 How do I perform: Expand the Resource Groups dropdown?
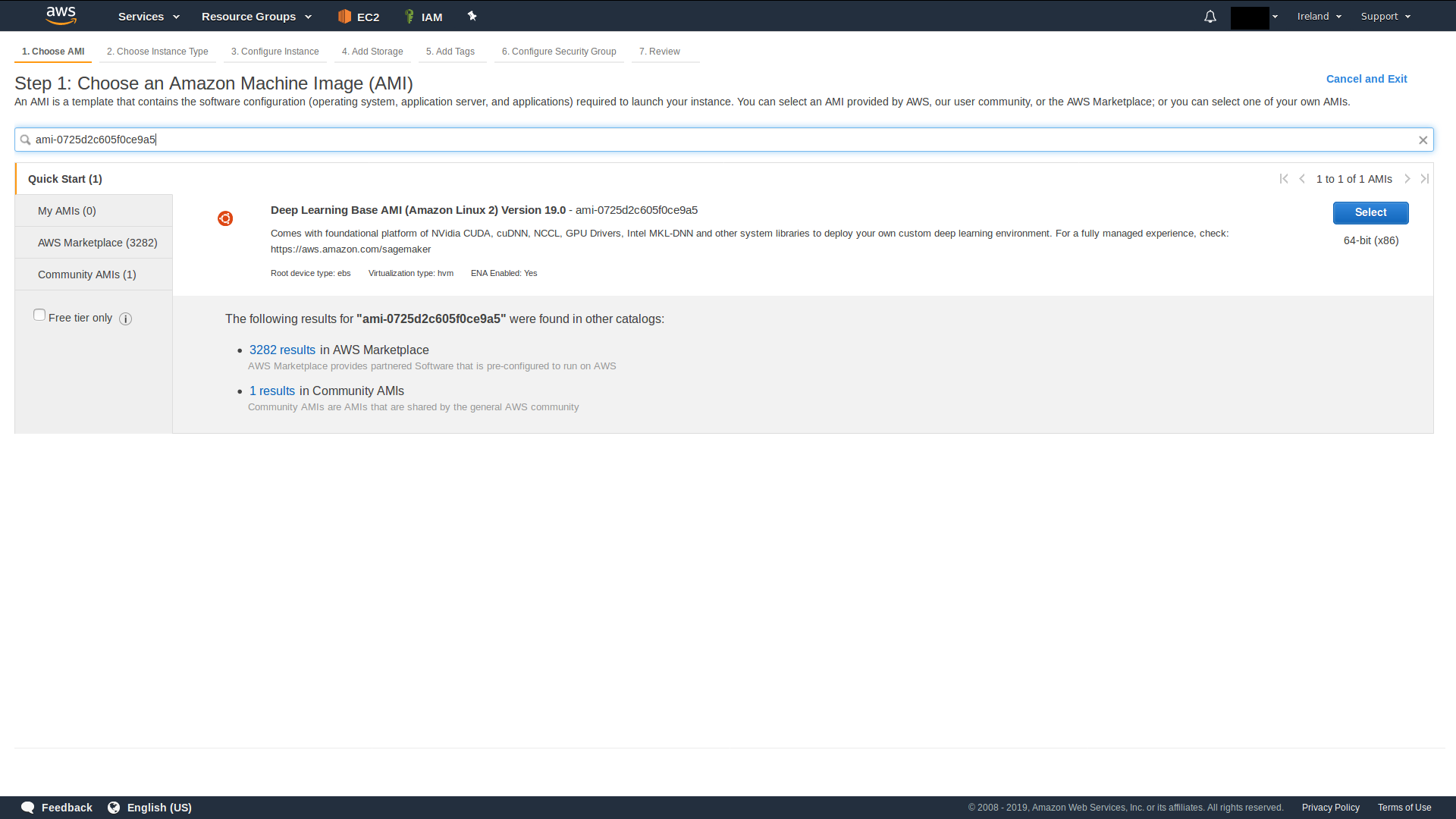click(x=255, y=16)
